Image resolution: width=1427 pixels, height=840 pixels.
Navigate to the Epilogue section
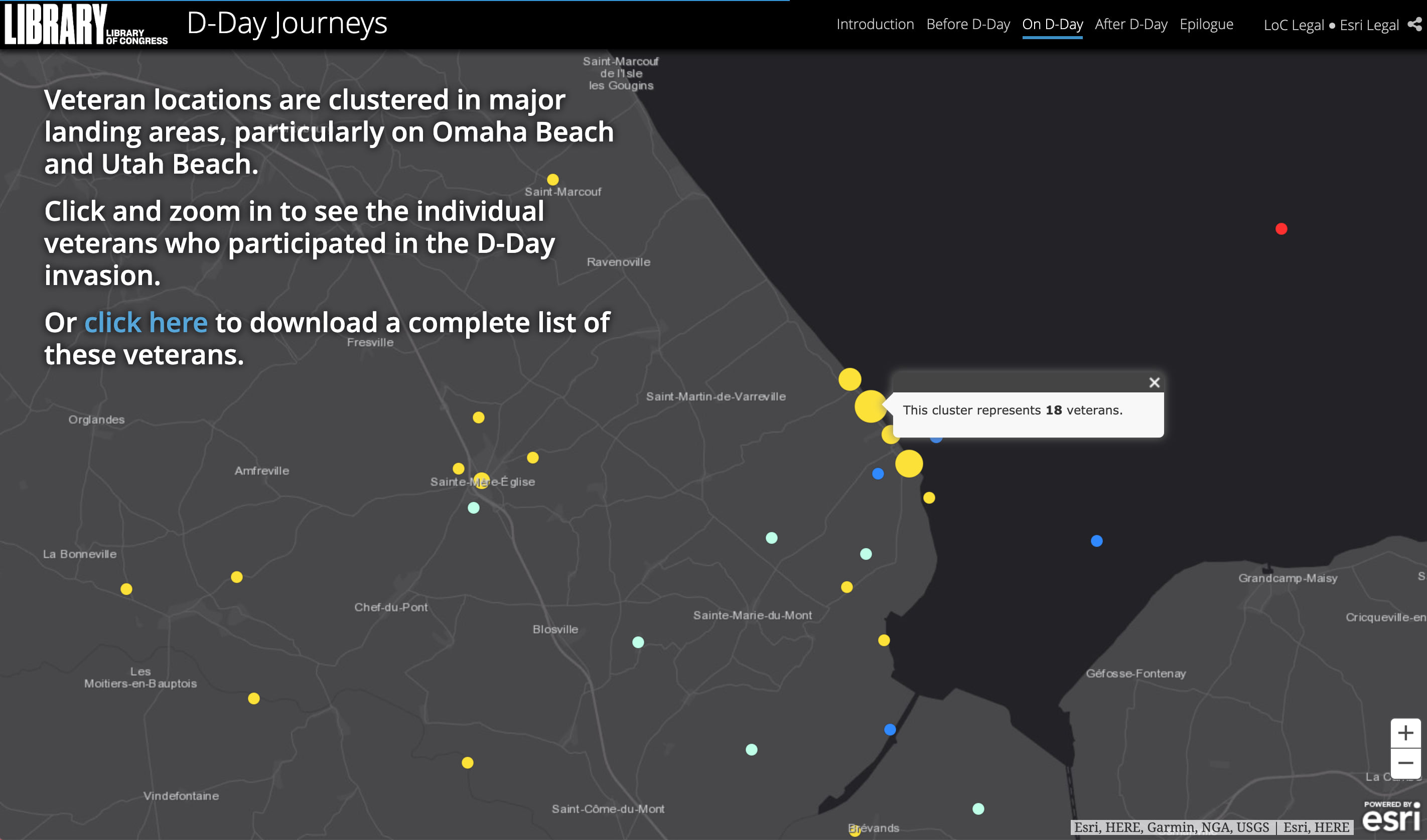point(1207,25)
